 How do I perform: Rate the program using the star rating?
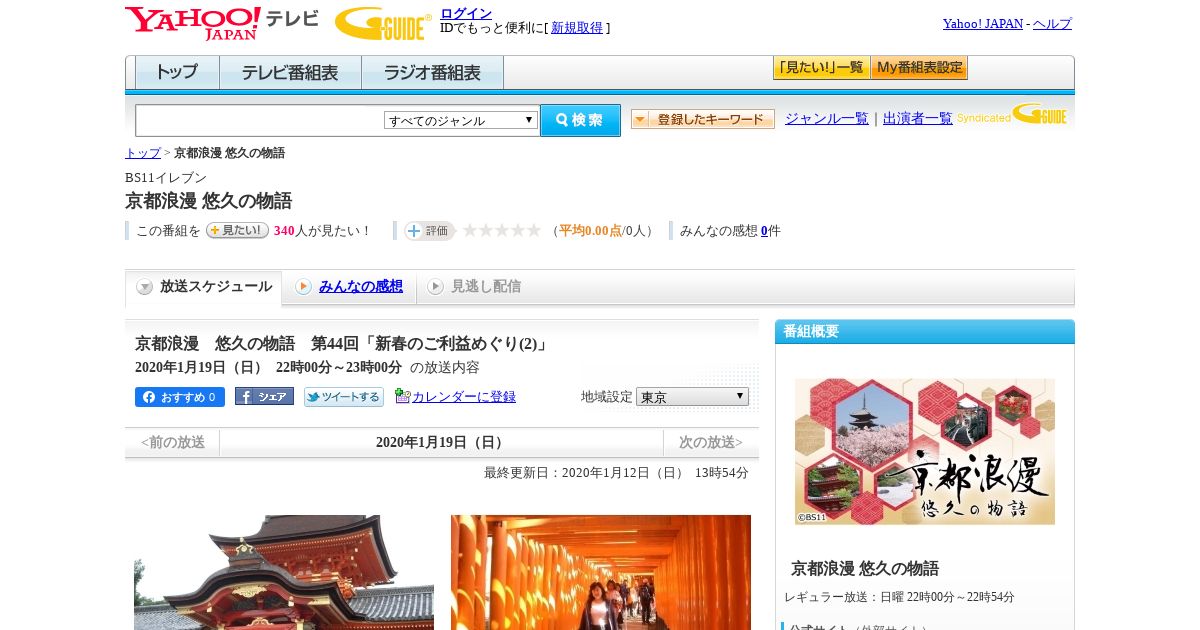(501, 231)
